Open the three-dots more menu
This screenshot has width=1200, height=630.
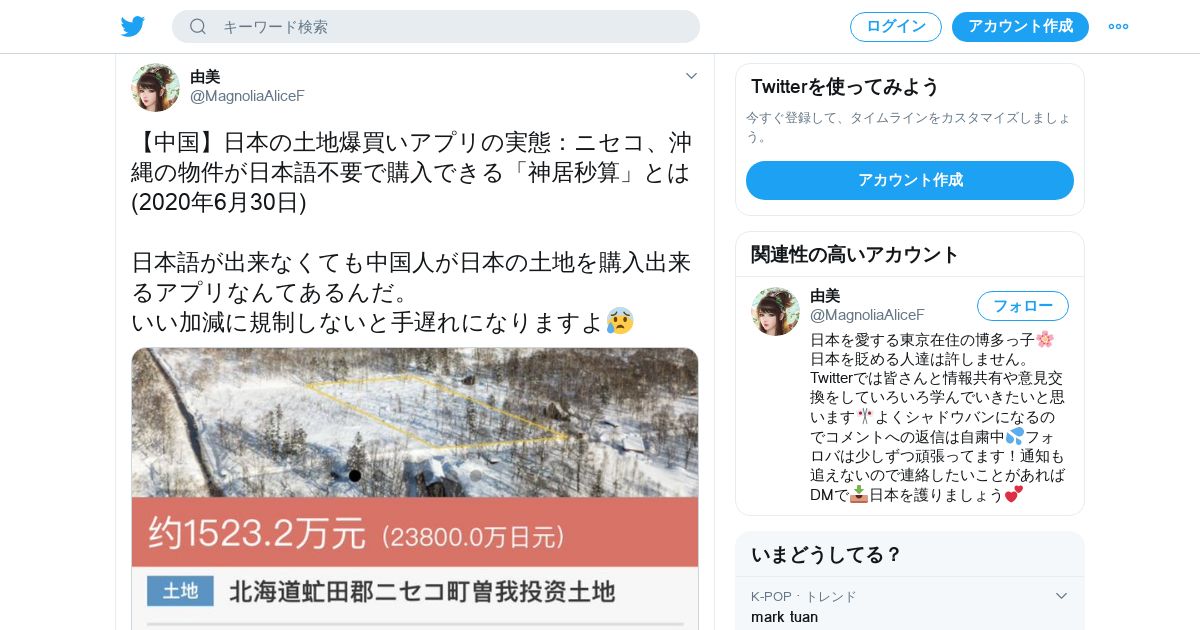point(1118,26)
